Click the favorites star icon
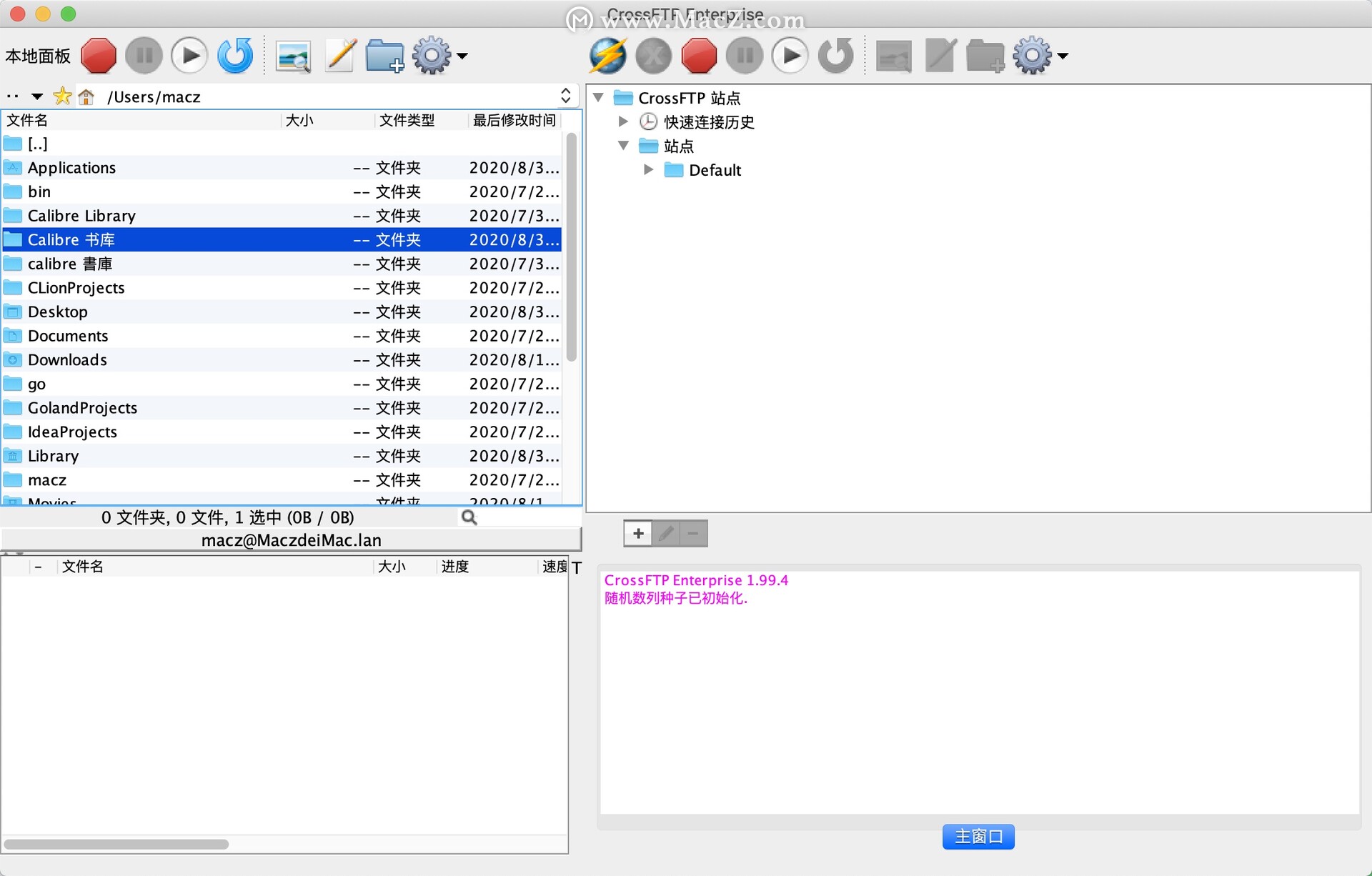 point(62,96)
